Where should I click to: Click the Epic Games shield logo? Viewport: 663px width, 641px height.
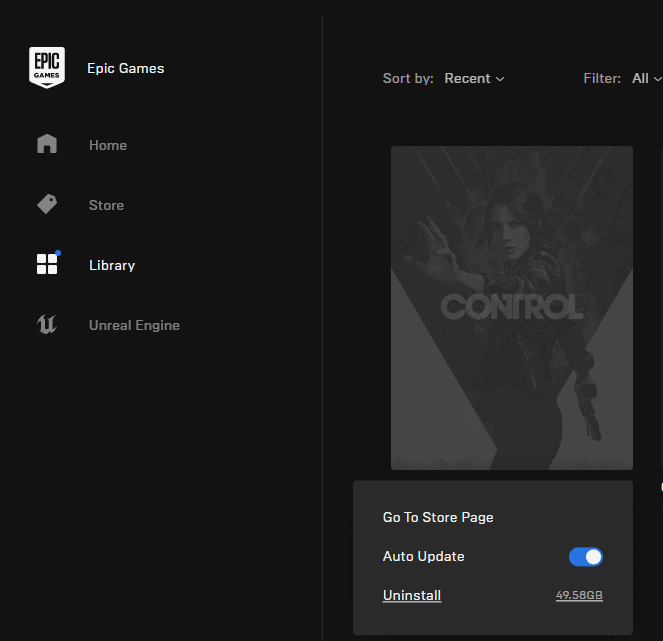click(47, 68)
